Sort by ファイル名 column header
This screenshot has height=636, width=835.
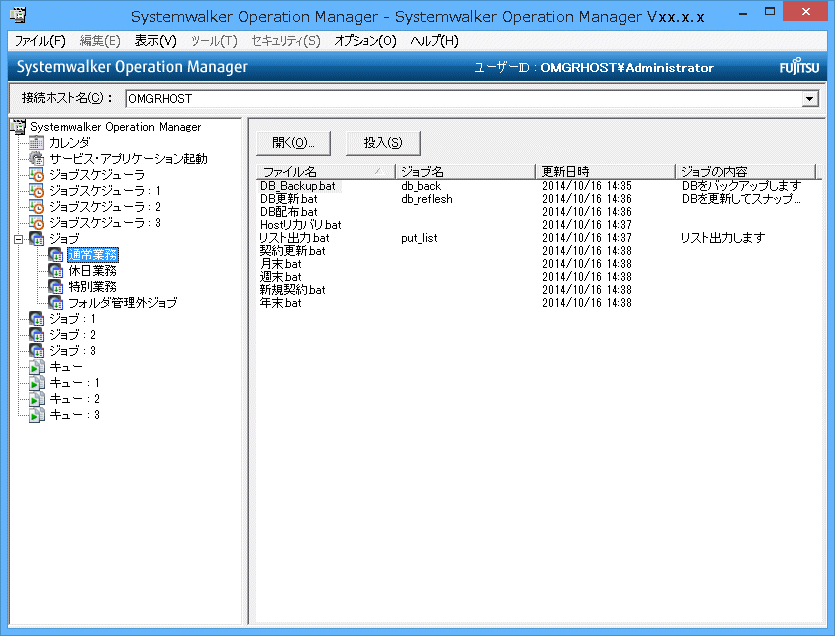[326, 172]
